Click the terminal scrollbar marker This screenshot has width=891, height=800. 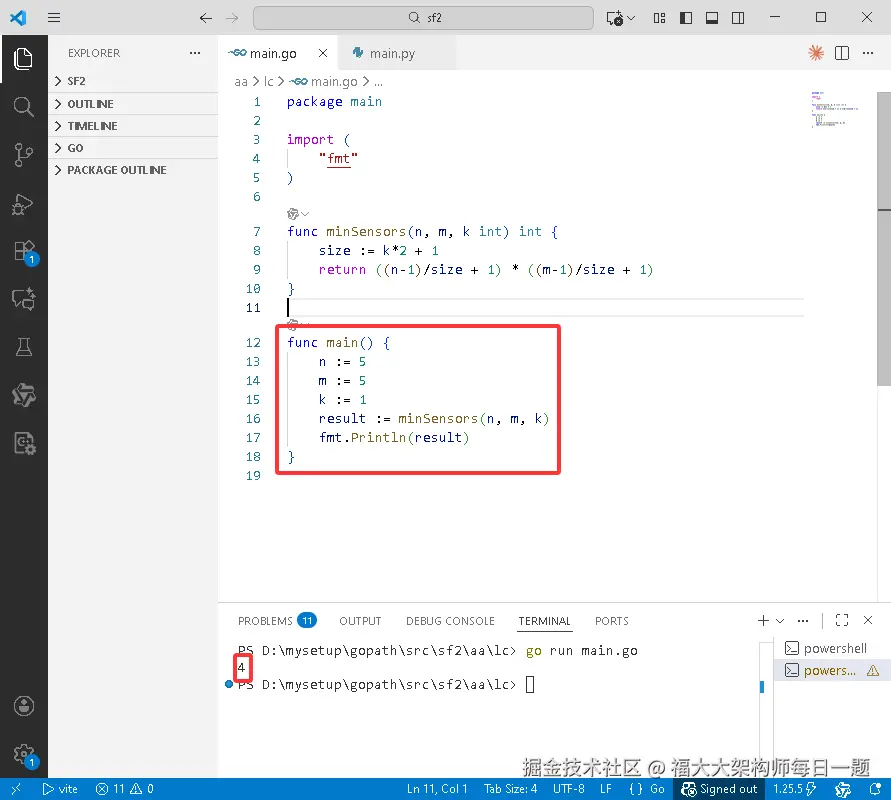tap(762, 687)
